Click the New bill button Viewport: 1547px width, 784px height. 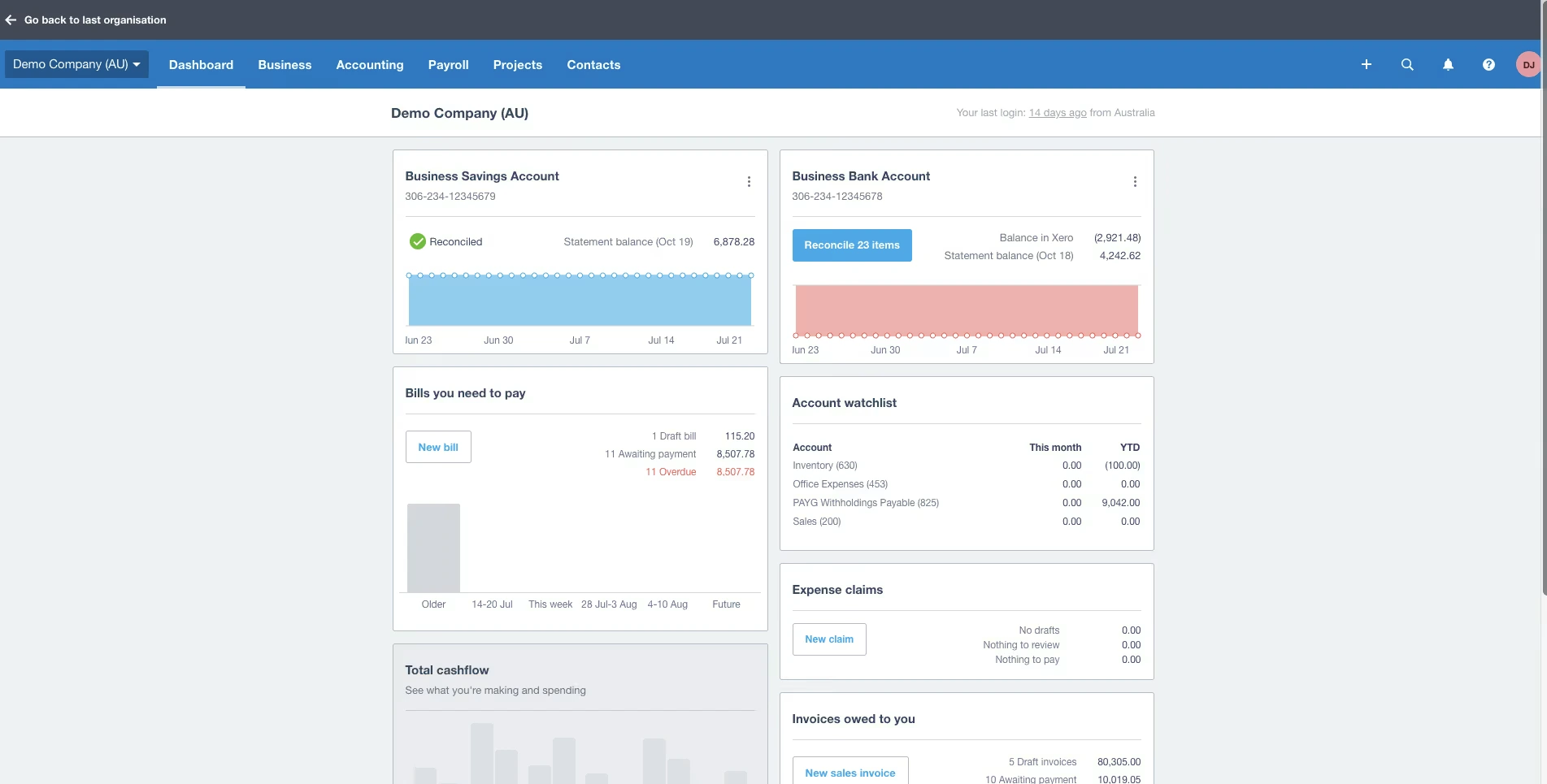tap(438, 447)
